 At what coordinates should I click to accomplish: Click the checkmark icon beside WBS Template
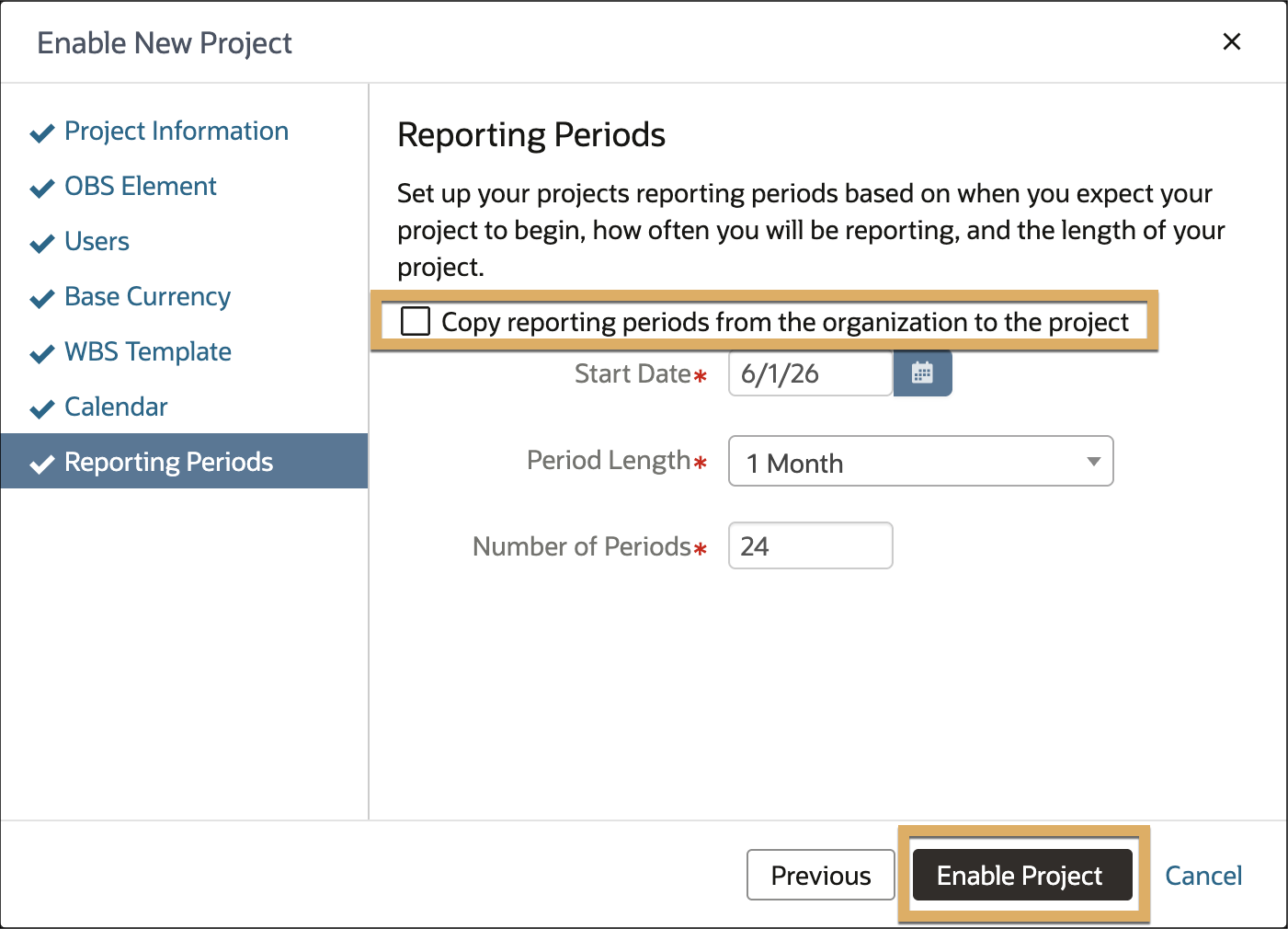pyautogui.click(x=42, y=354)
